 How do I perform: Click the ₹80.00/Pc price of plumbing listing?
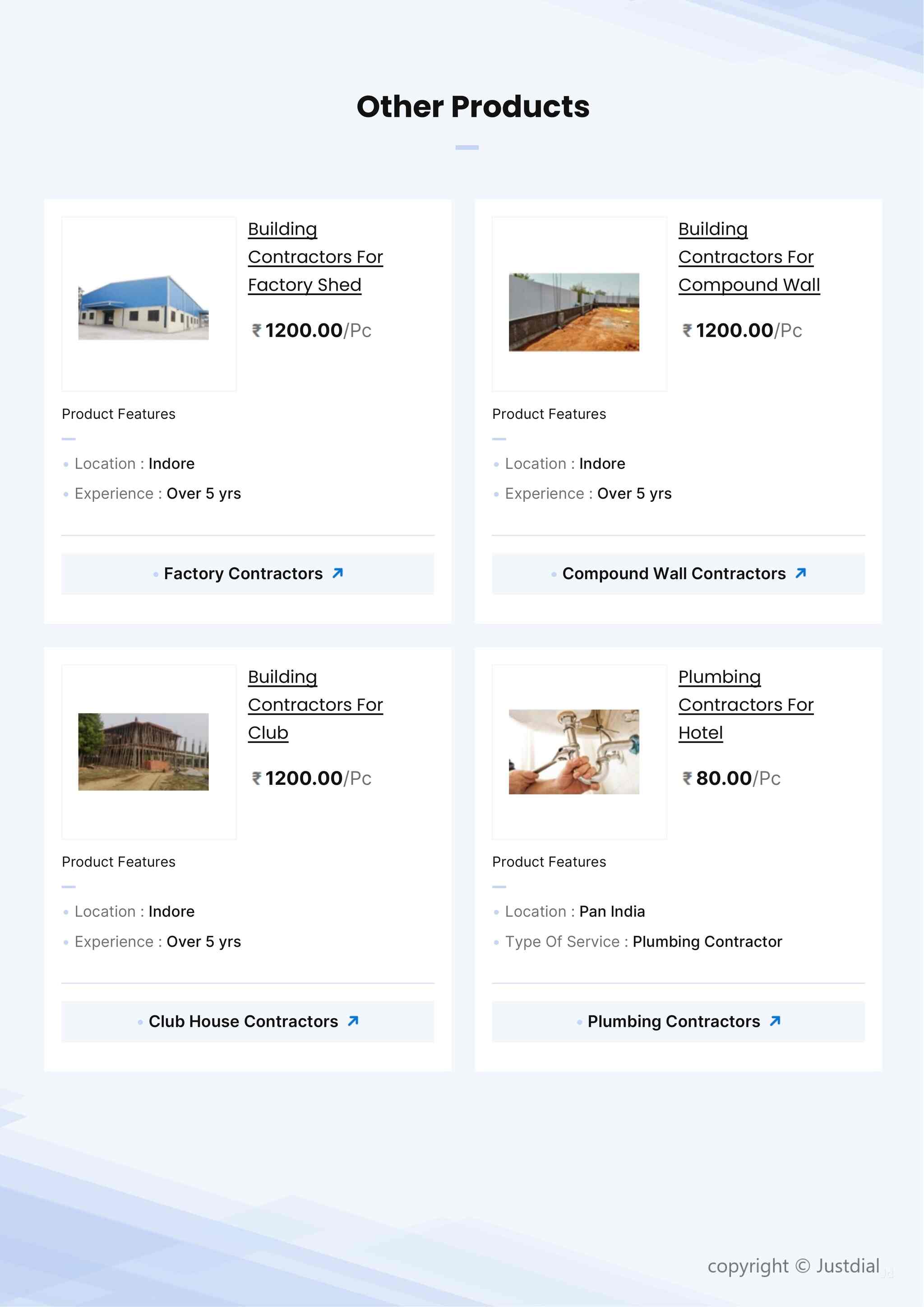click(731, 778)
